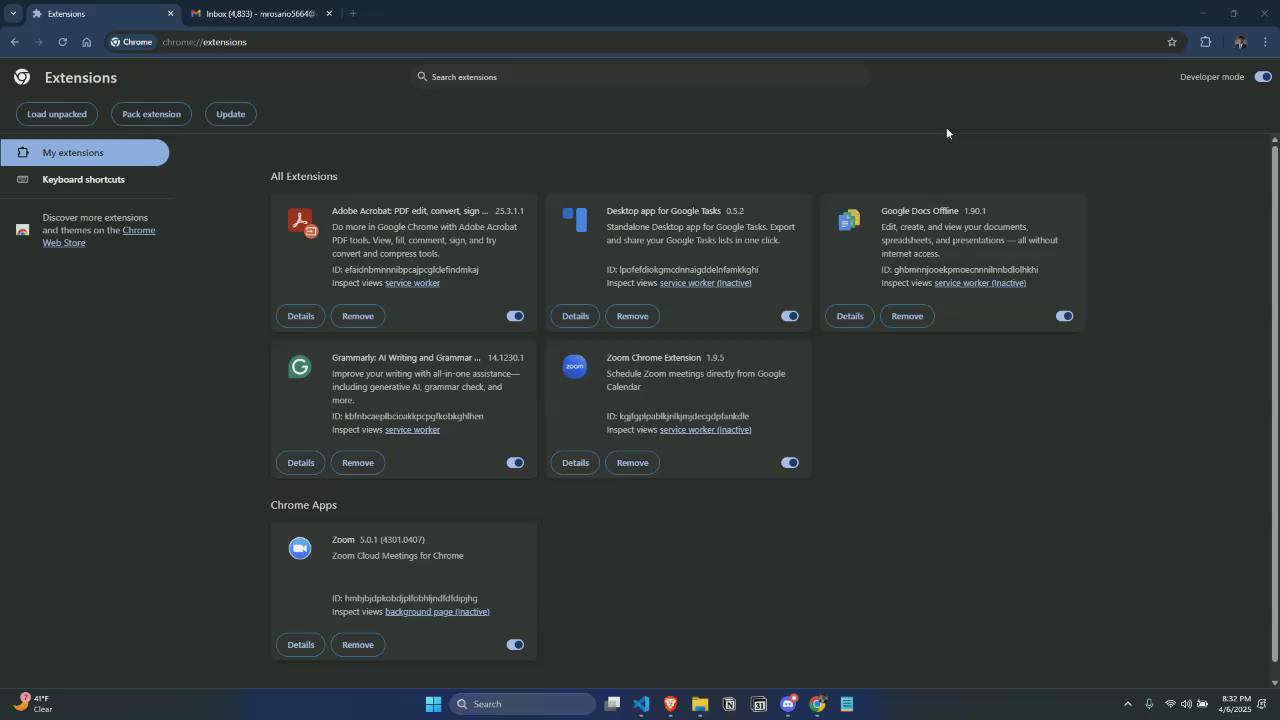Click the Update button

(x=231, y=114)
